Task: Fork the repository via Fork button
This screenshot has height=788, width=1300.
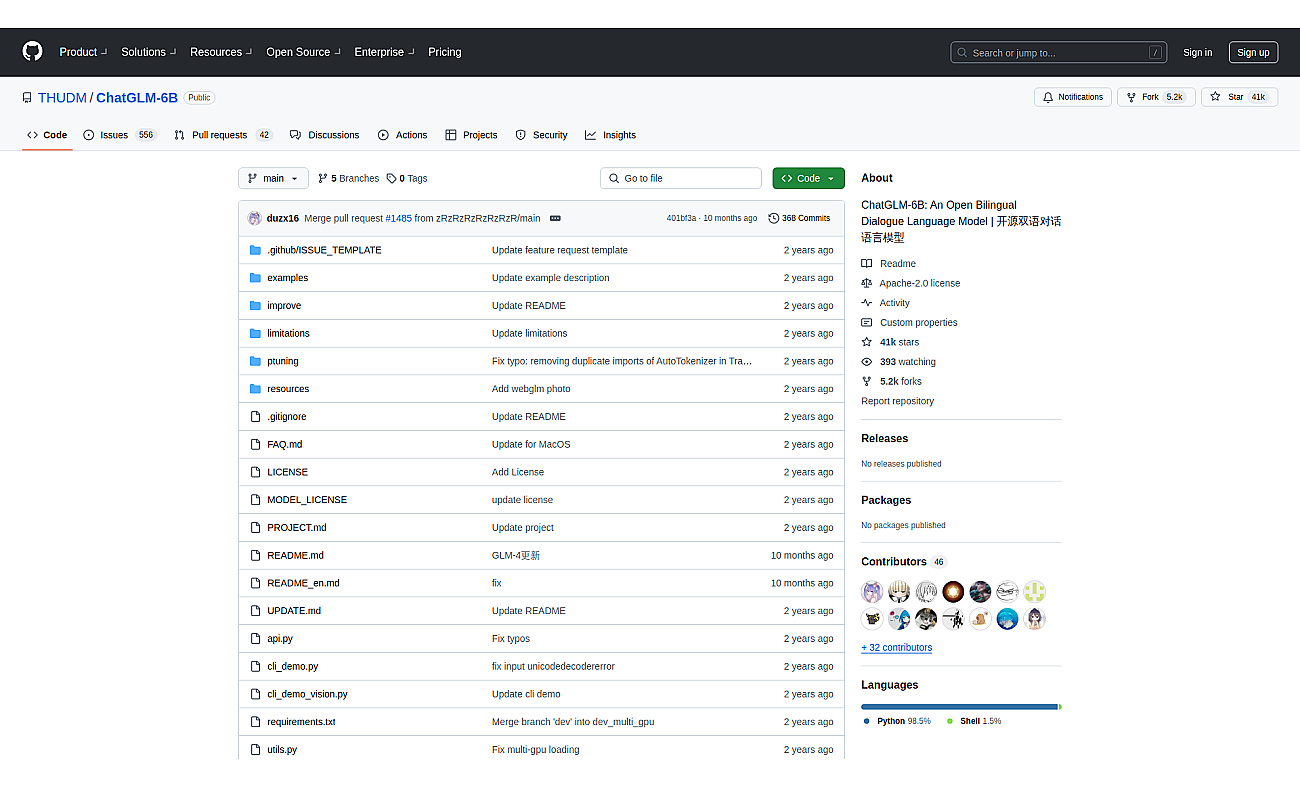Action: (1155, 97)
